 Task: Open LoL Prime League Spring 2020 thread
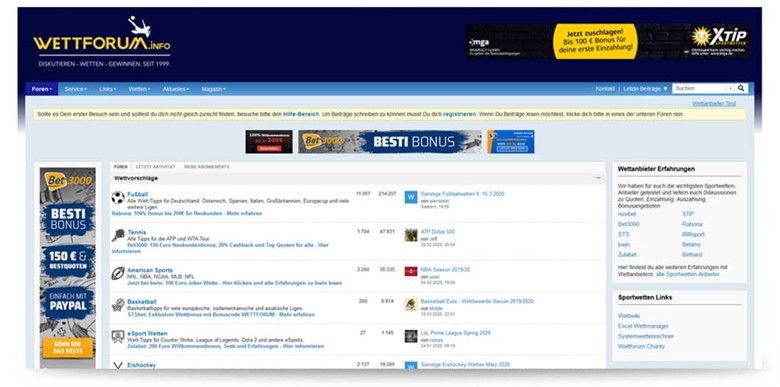456,333
